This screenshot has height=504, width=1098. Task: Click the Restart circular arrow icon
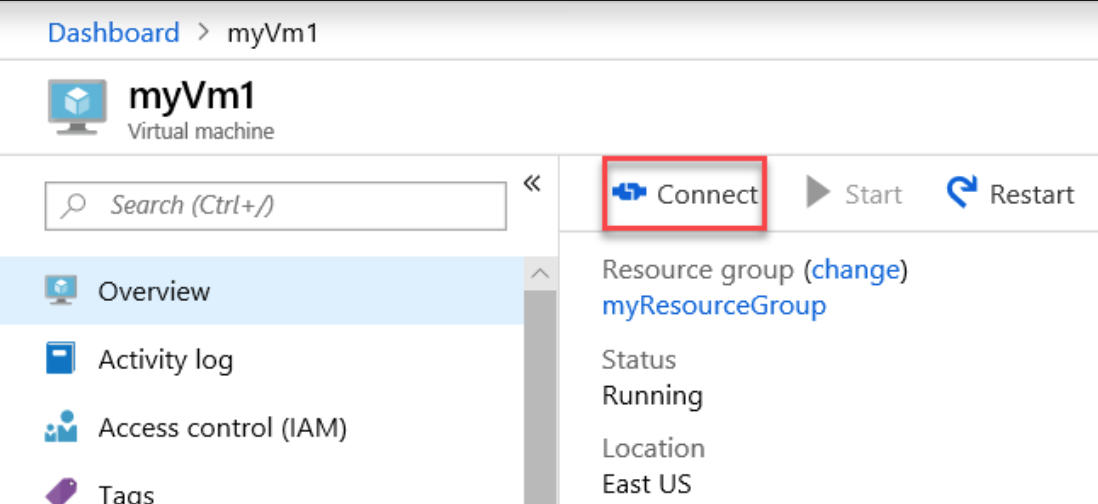click(961, 192)
